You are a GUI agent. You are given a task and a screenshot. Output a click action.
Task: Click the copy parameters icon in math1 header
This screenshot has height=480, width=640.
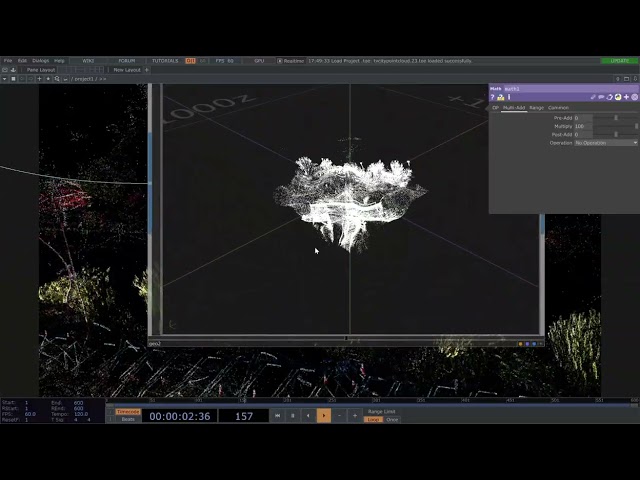tap(609, 97)
